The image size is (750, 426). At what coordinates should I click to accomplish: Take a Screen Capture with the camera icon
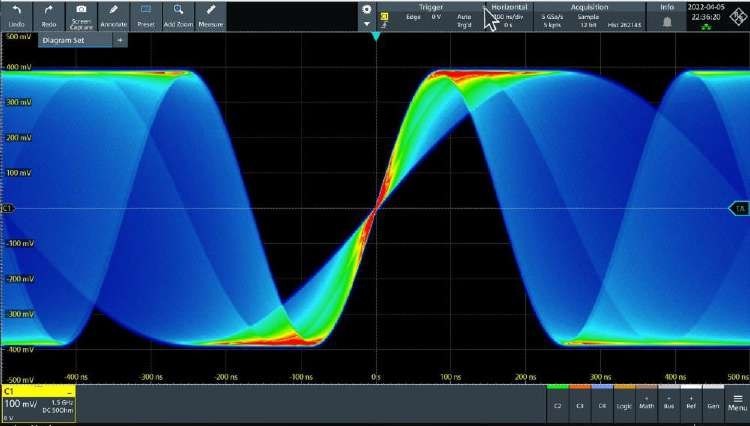pos(81,14)
